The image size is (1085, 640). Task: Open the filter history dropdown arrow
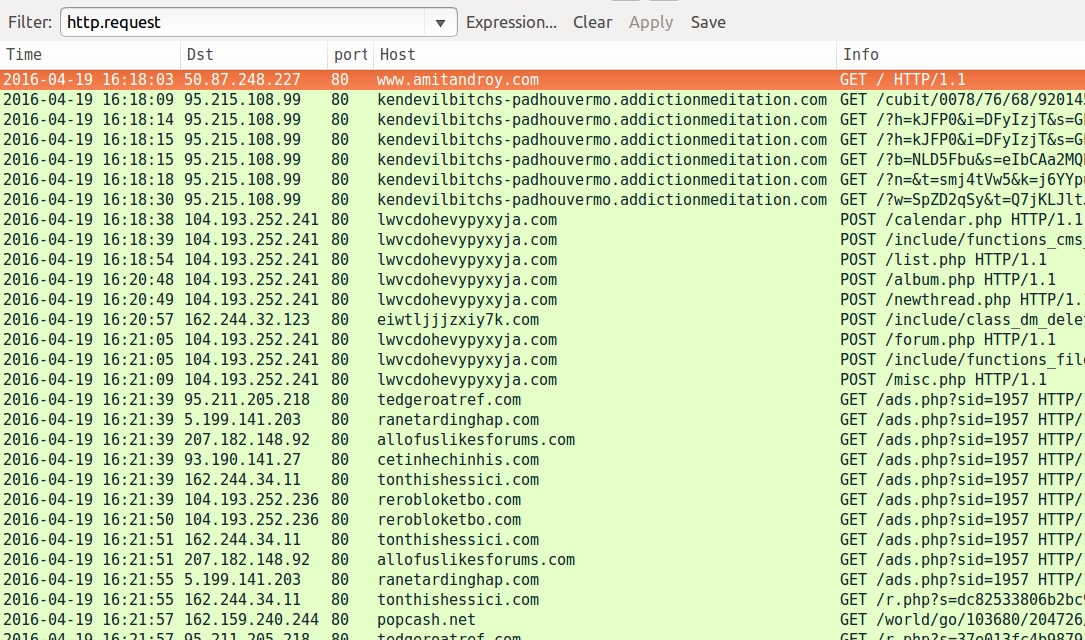coord(440,23)
